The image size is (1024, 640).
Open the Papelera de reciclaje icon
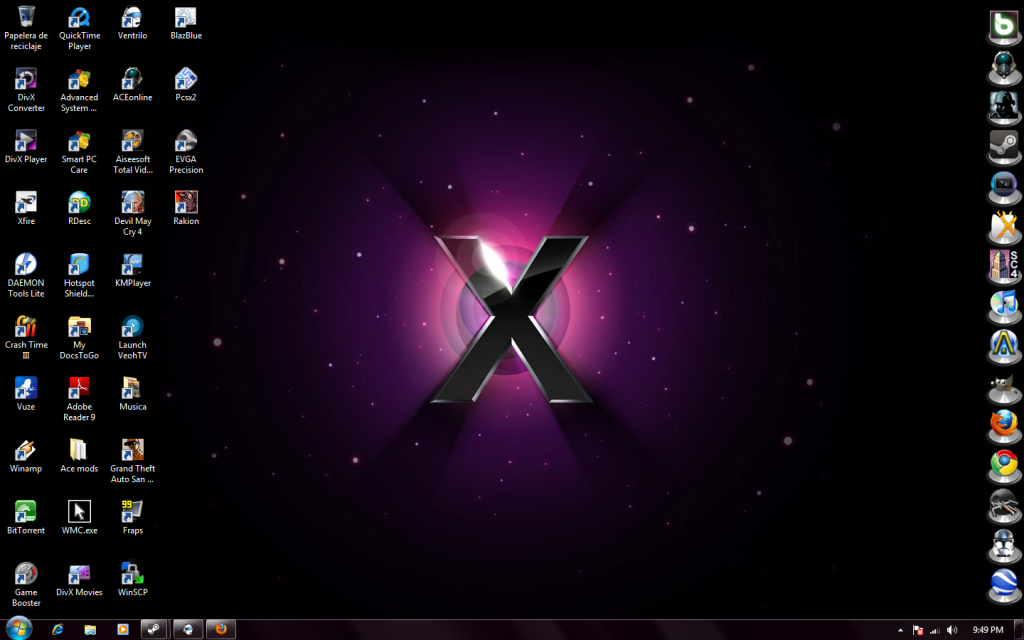26,27
